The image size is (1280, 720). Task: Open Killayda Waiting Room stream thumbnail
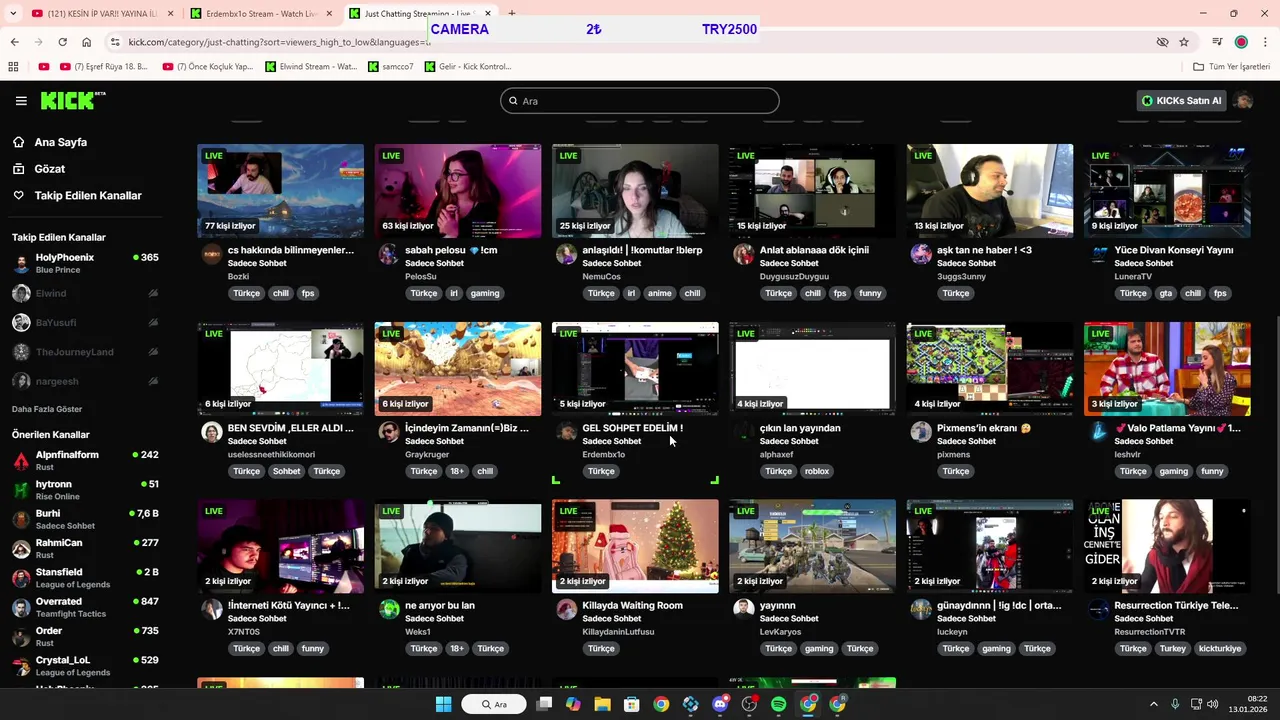coord(635,546)
